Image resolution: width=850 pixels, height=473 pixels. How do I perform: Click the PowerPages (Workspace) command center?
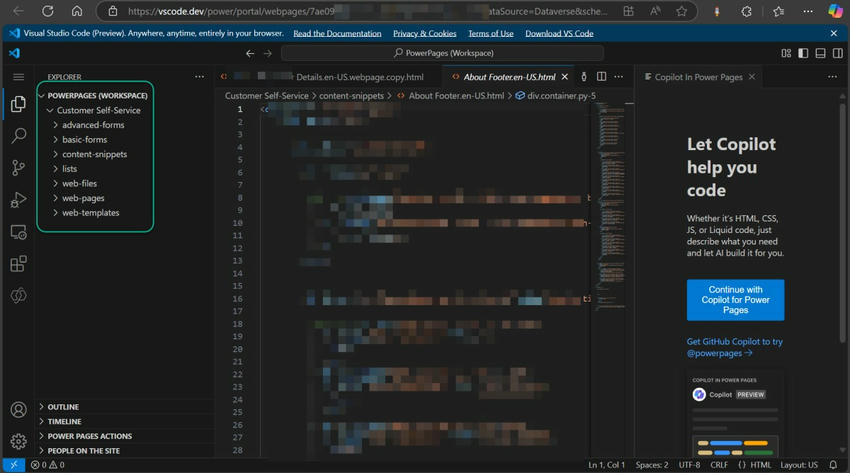click(442, 53)
